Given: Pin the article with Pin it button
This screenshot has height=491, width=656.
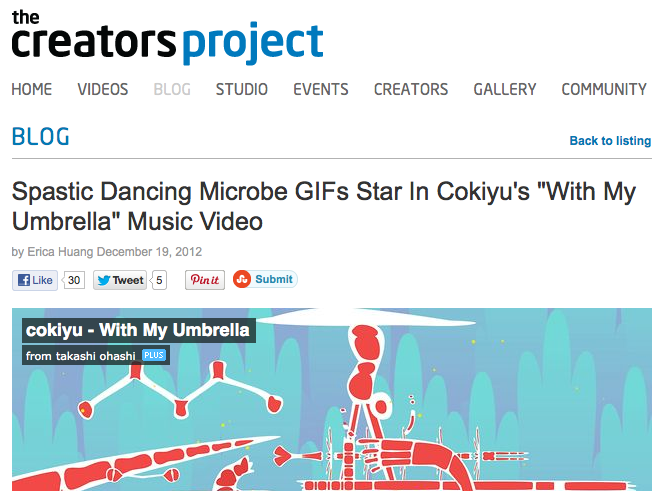Looking at the screenshot, I should point(205,280).
